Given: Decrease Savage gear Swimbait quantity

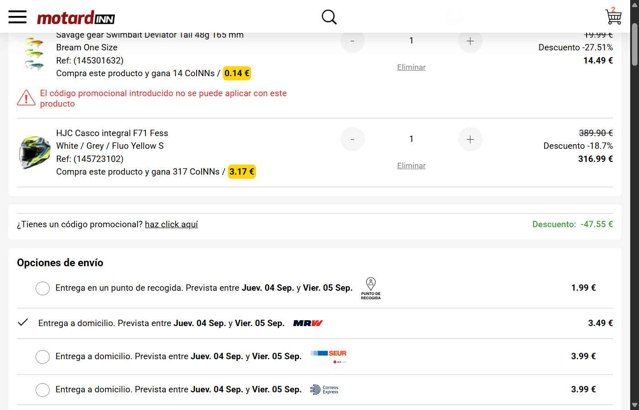Looking at the screenshot, I should click(x=352, y=41).
